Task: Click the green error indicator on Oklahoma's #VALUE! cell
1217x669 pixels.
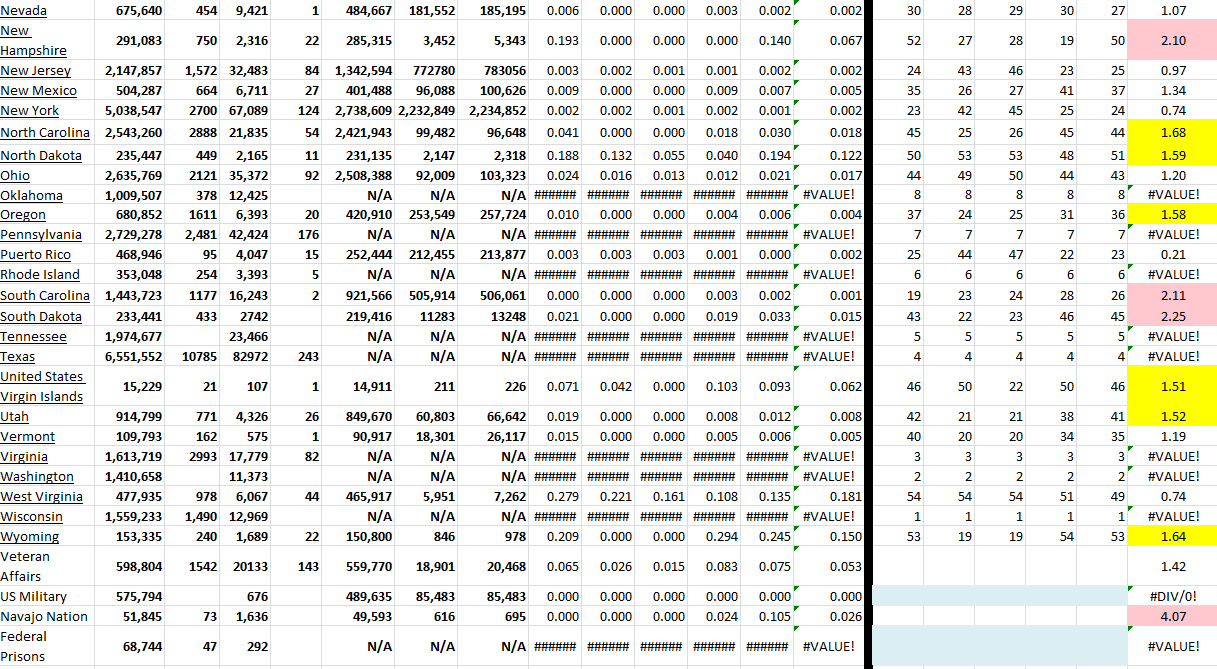Action: pyautogui.click(x=797, y=189)
